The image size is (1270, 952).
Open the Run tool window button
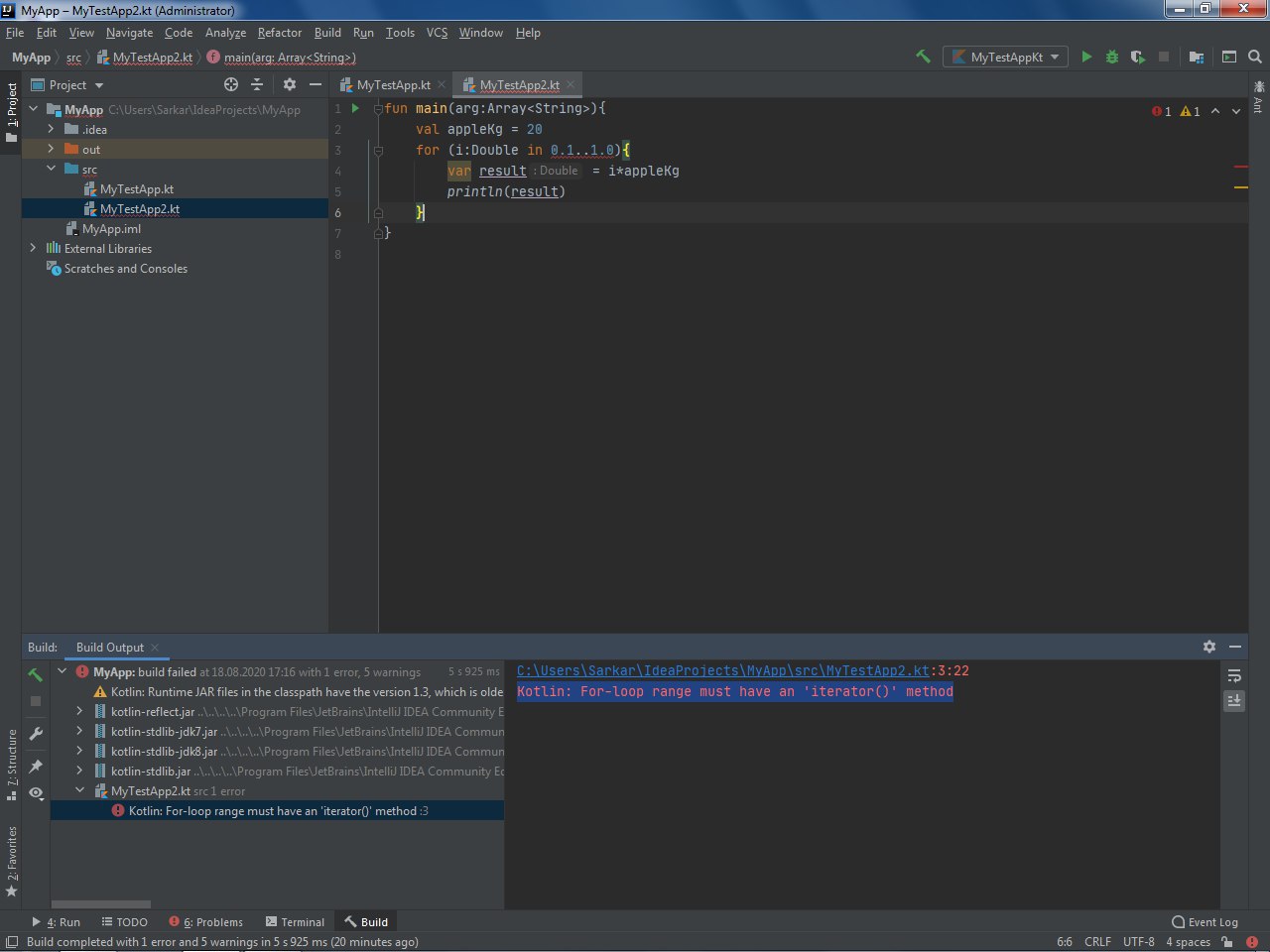57,921
